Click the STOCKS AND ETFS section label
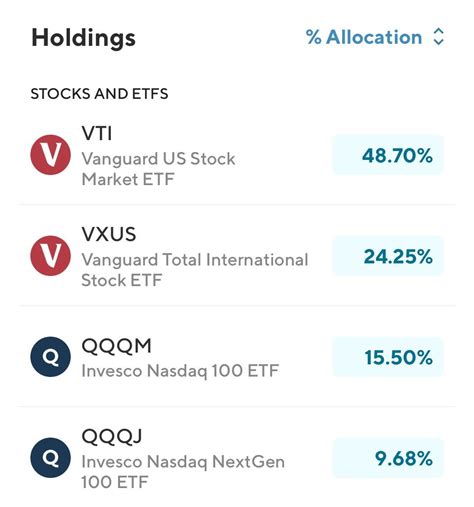This screenshot has height=507, width=474. tap(99, 94)
